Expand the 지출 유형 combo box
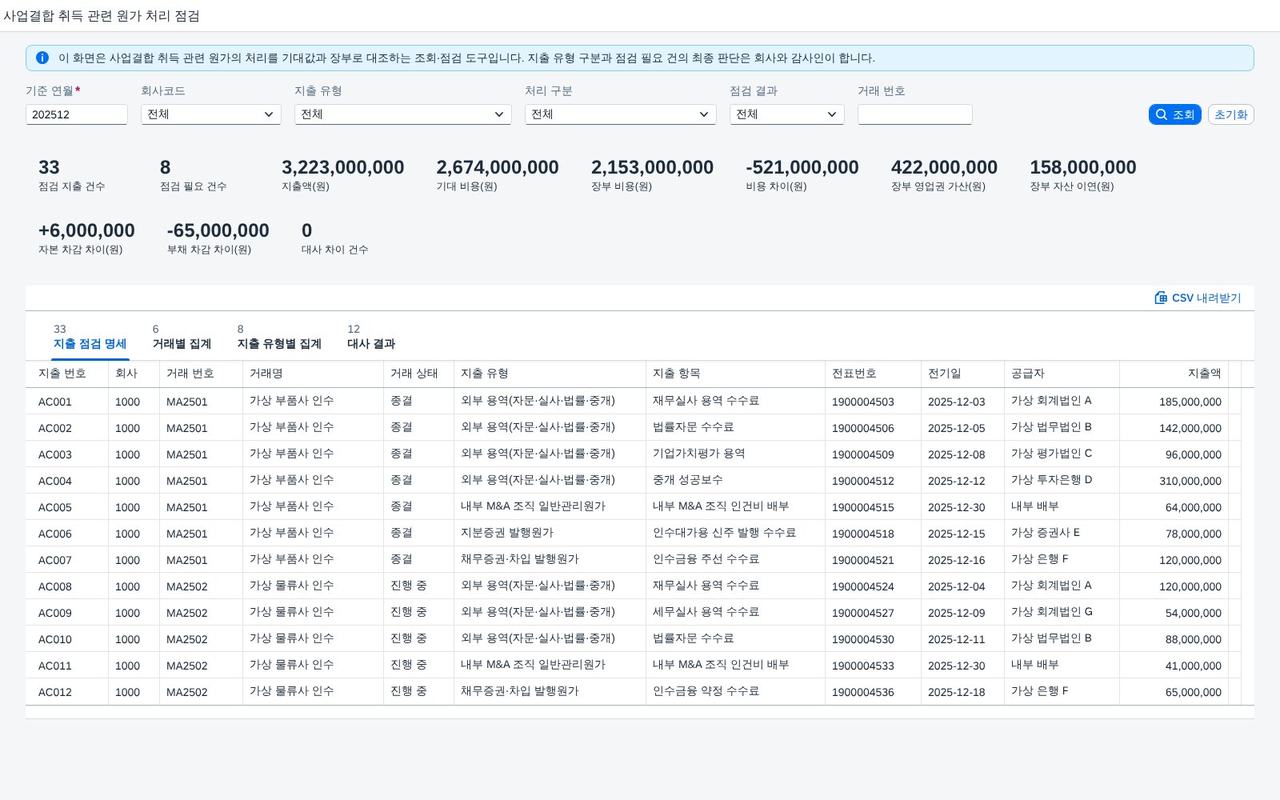Viewport: 1280px width, 800px height. pos(403,115)
